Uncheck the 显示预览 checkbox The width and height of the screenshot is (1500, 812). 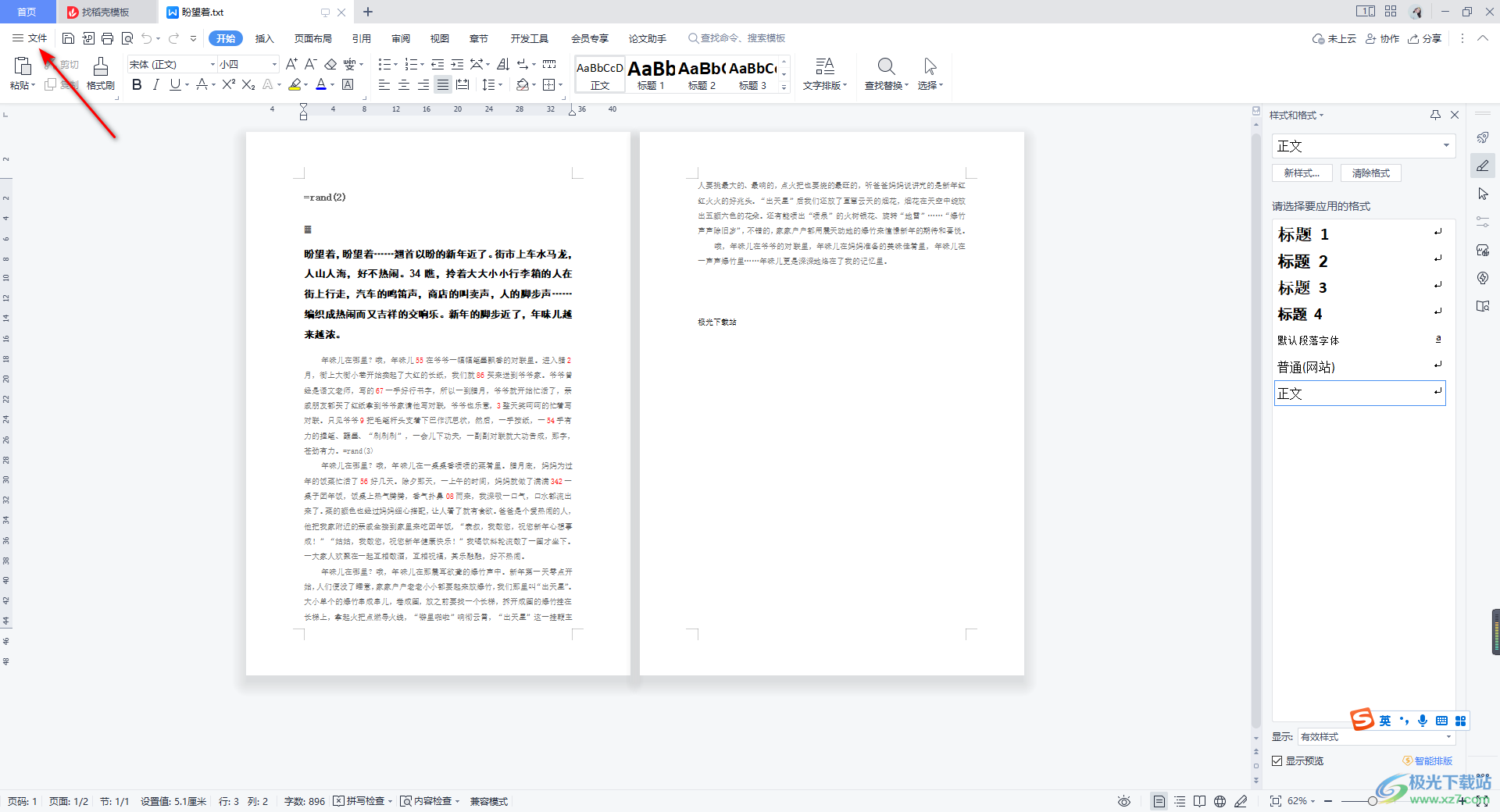click(x=1277, y=761)
